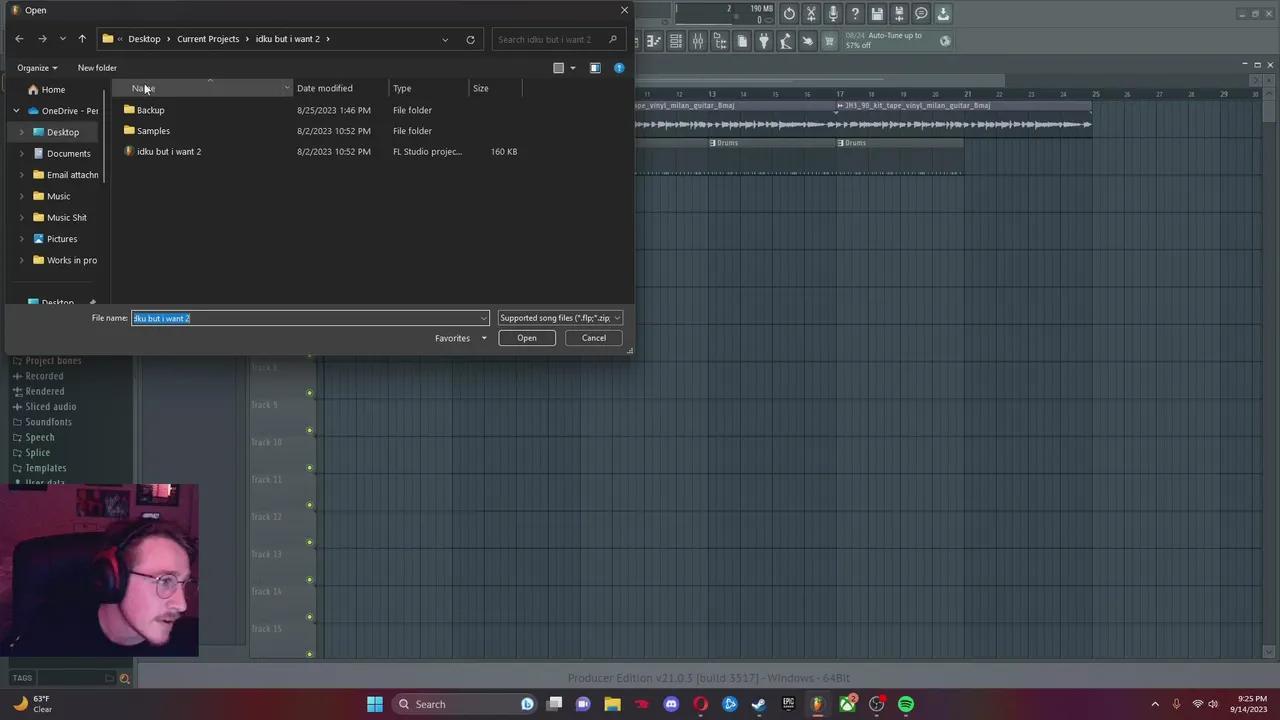
Task: Toggle the preview pane icon in dialog
Action: coord(595,68)
